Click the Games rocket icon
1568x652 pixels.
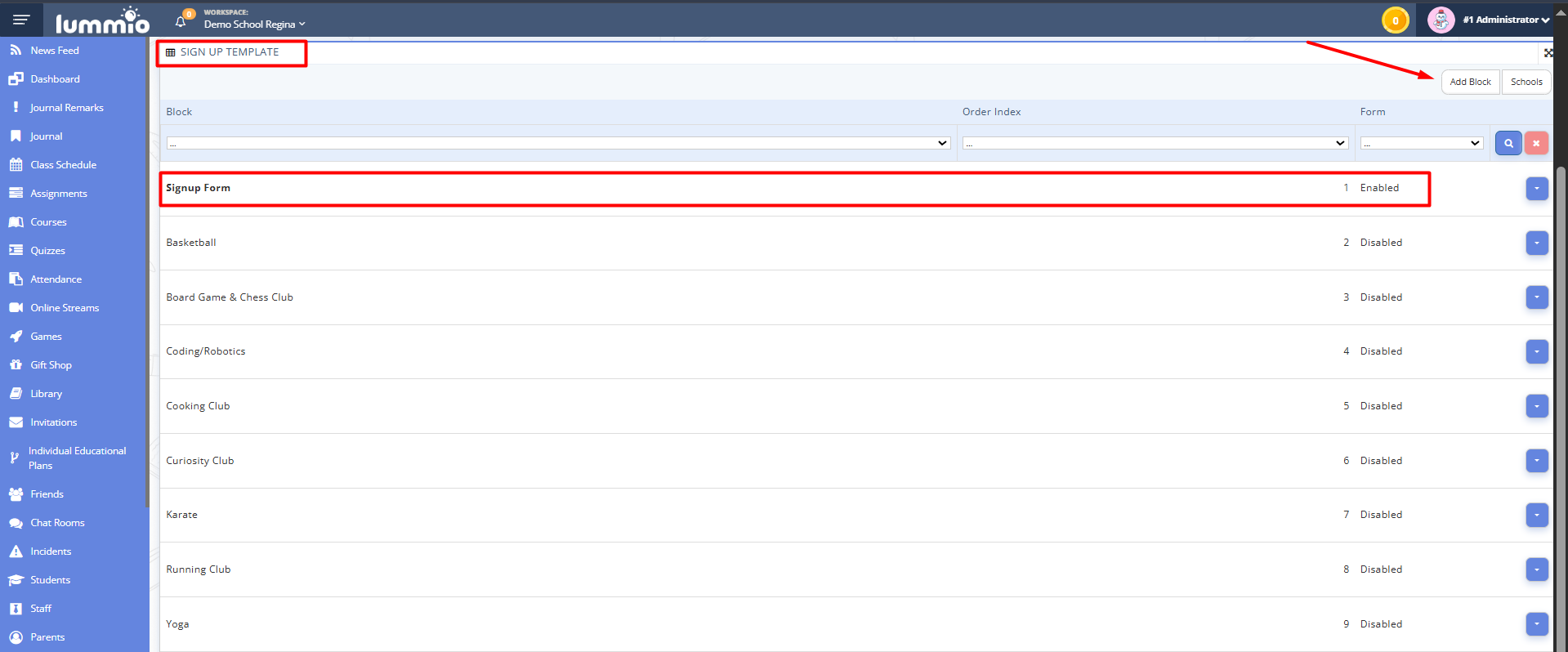(x=16, y=337)
